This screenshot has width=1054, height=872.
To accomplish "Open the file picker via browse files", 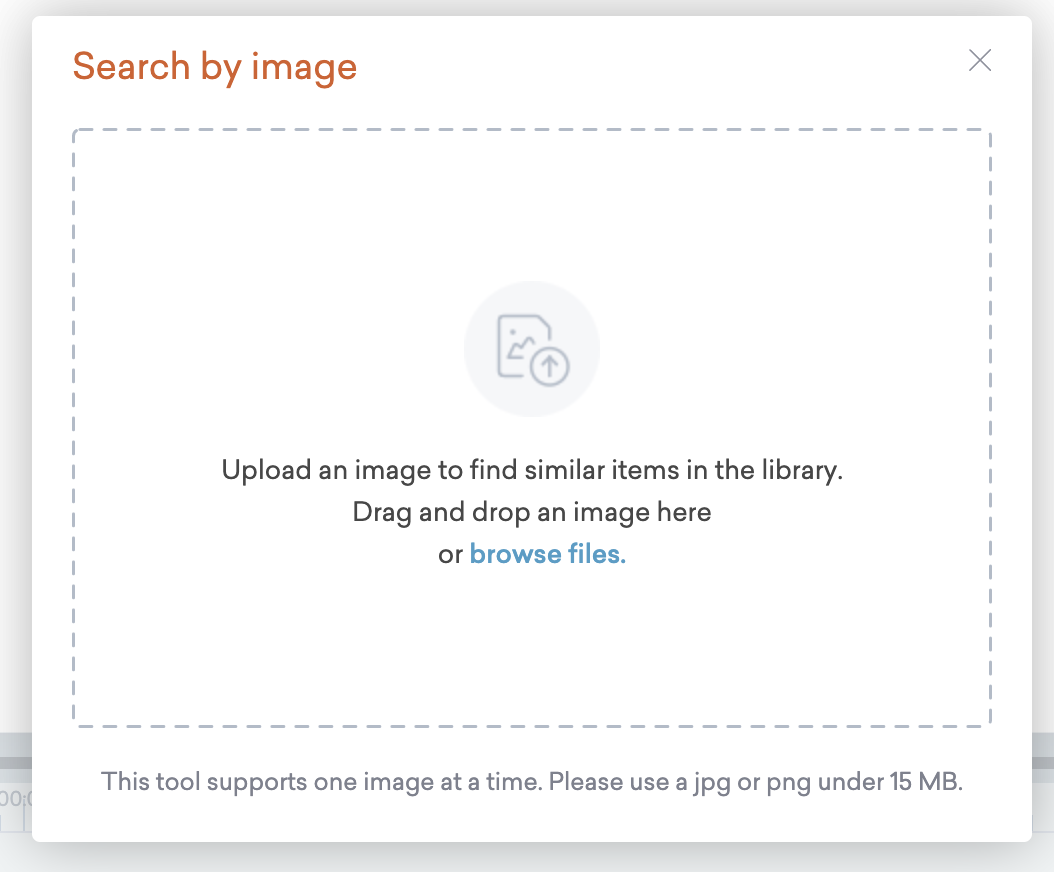I will click(547, 553).
